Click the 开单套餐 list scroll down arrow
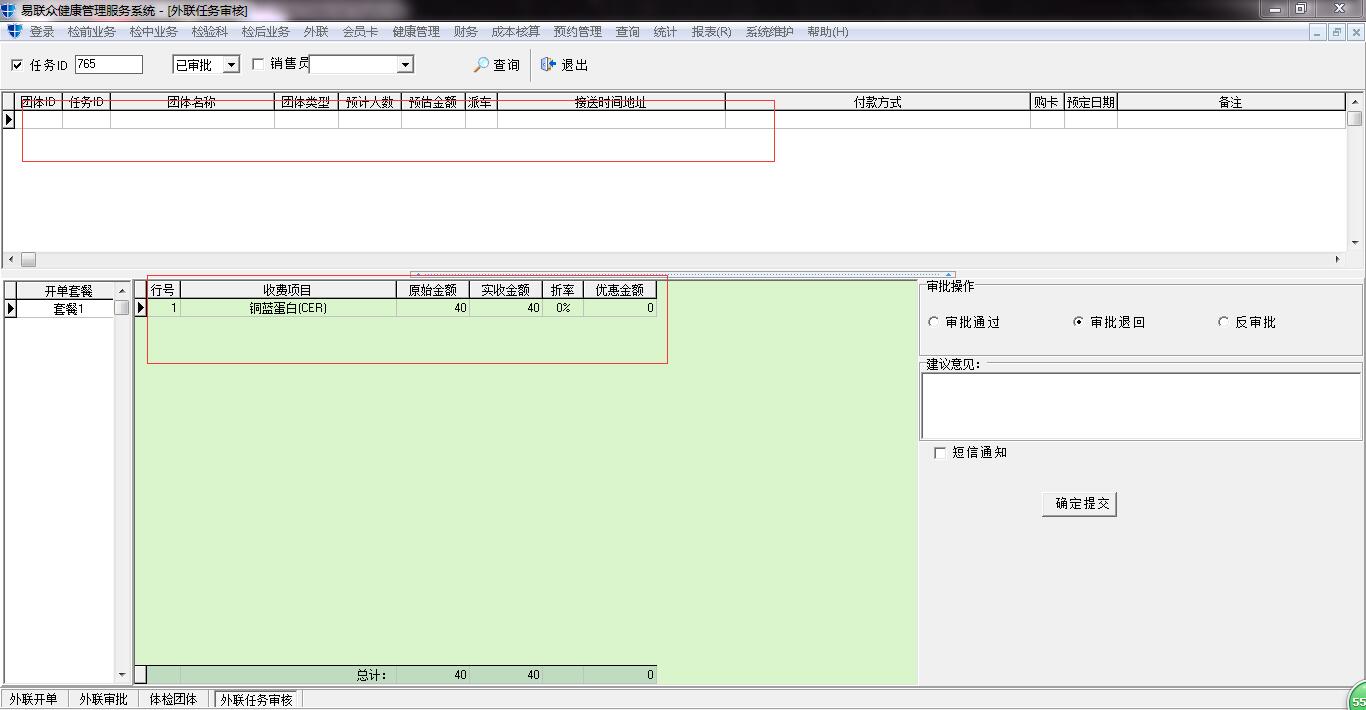 [122, 675]
